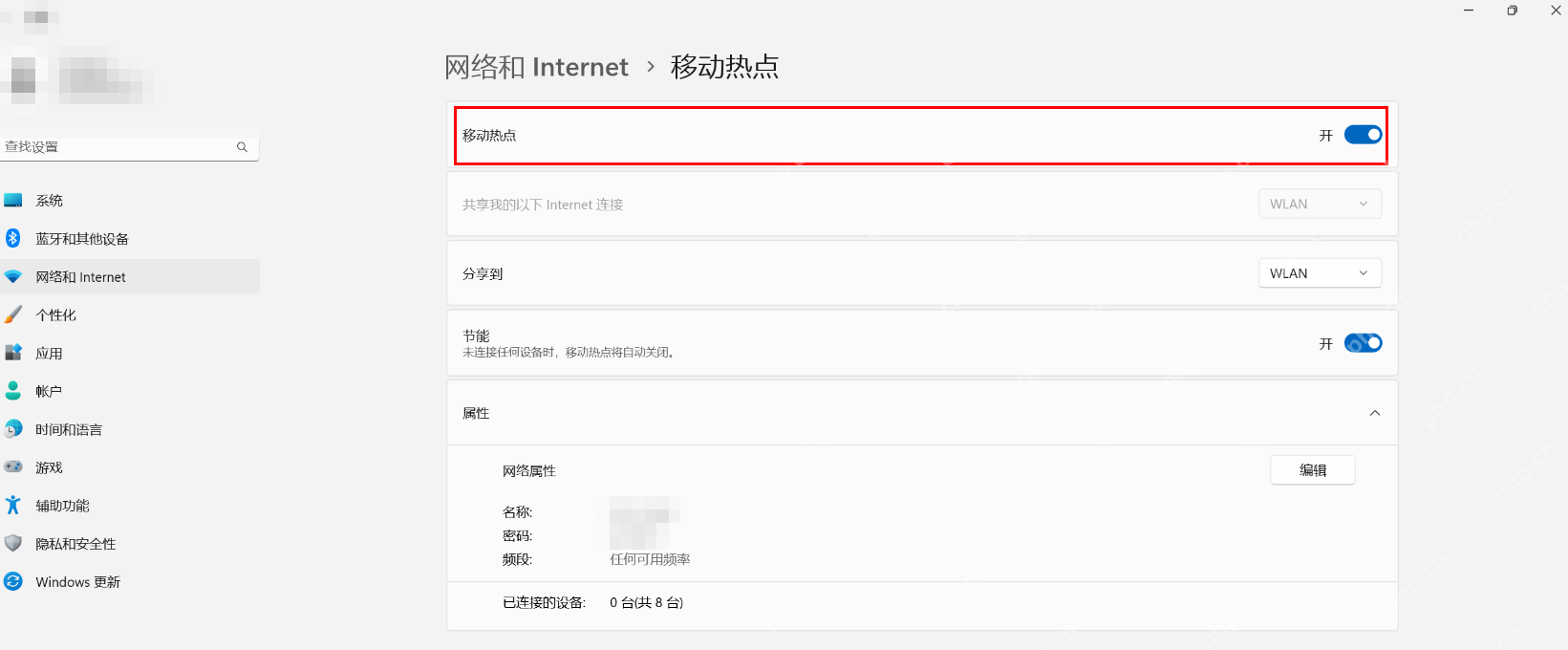Open 游戏 settings category
1568x650 pixels.
click(130, 467)
